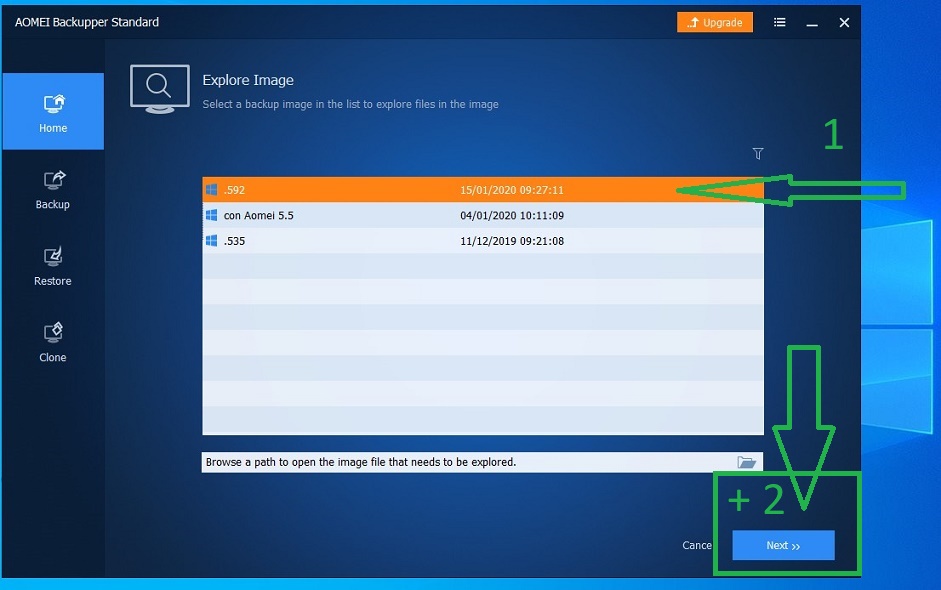Open the Restore section in sidebar
This screenshot has width=941, height=590.
53,266
